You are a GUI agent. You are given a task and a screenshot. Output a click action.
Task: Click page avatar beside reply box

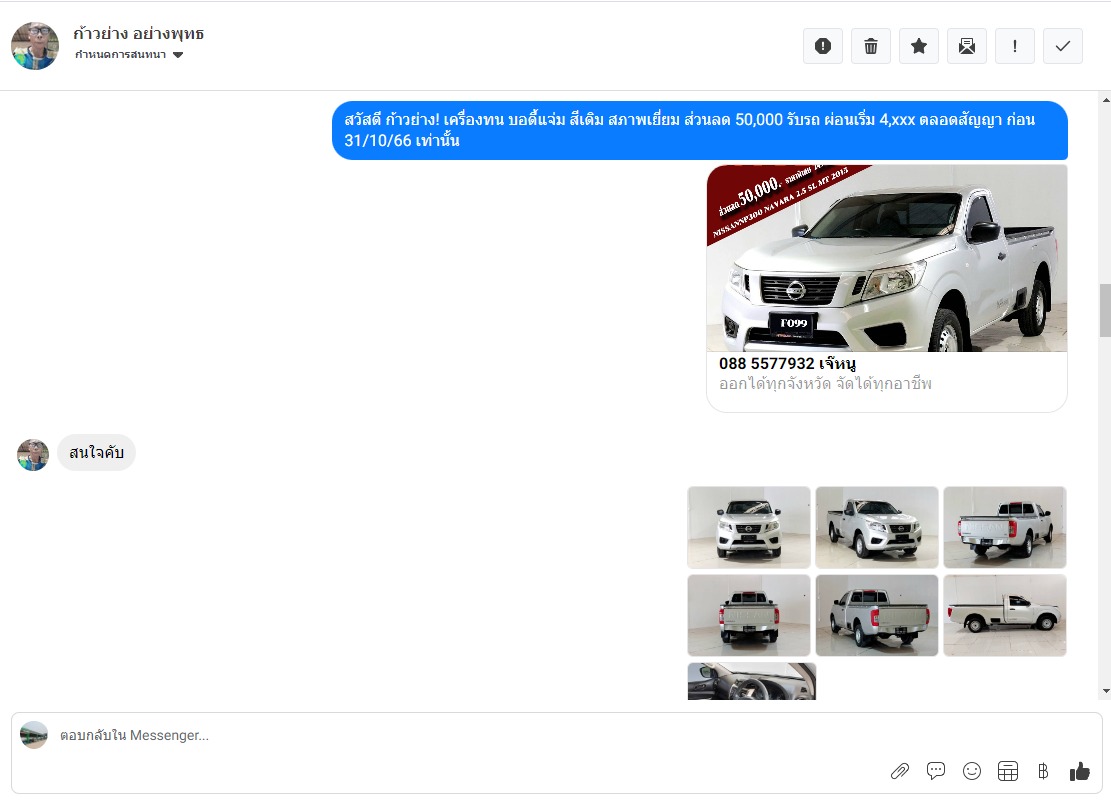point(34,735)
